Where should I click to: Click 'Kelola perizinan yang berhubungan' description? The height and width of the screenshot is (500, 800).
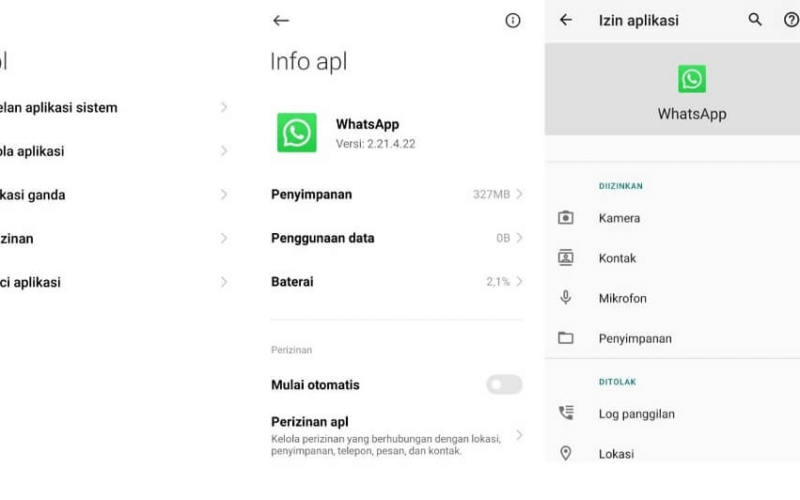(x=386, y=445)
